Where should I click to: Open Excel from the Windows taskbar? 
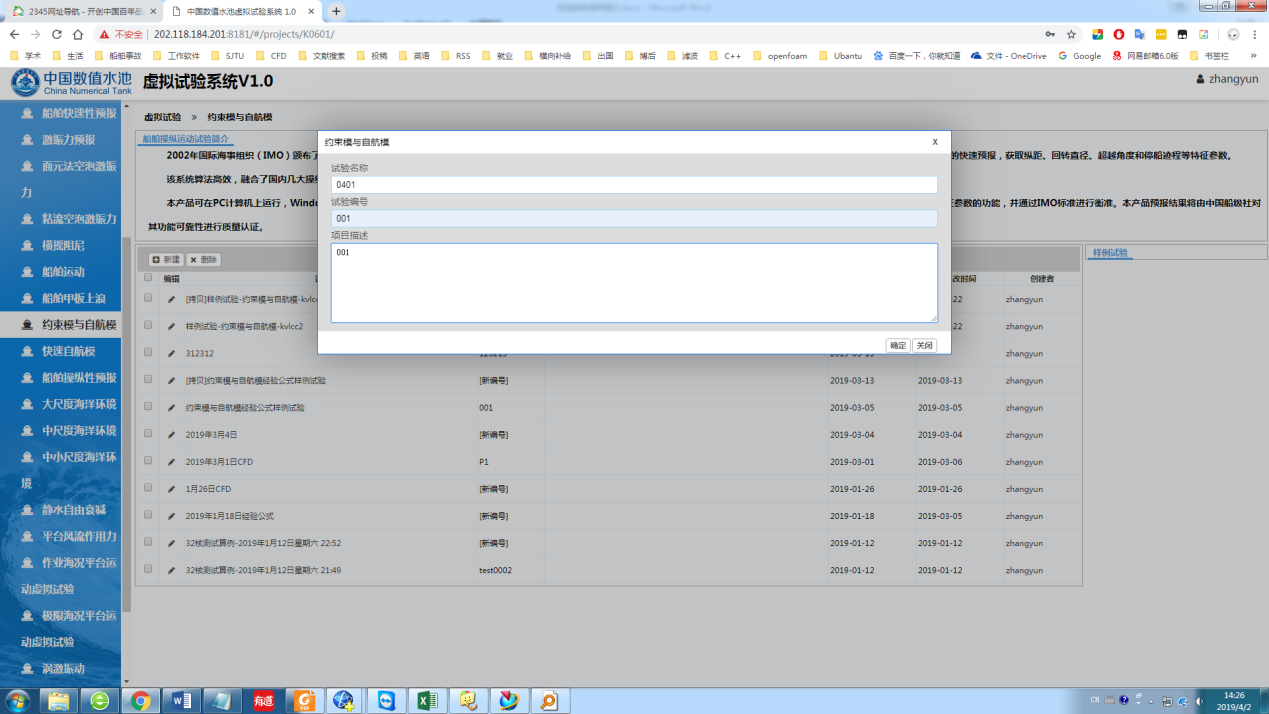pyautogui.click(x=427, y=700)
